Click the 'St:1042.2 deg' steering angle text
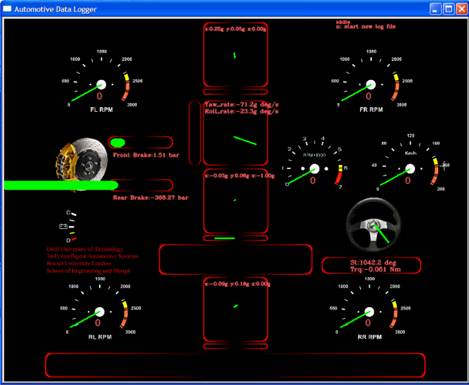 coord(373,263)
